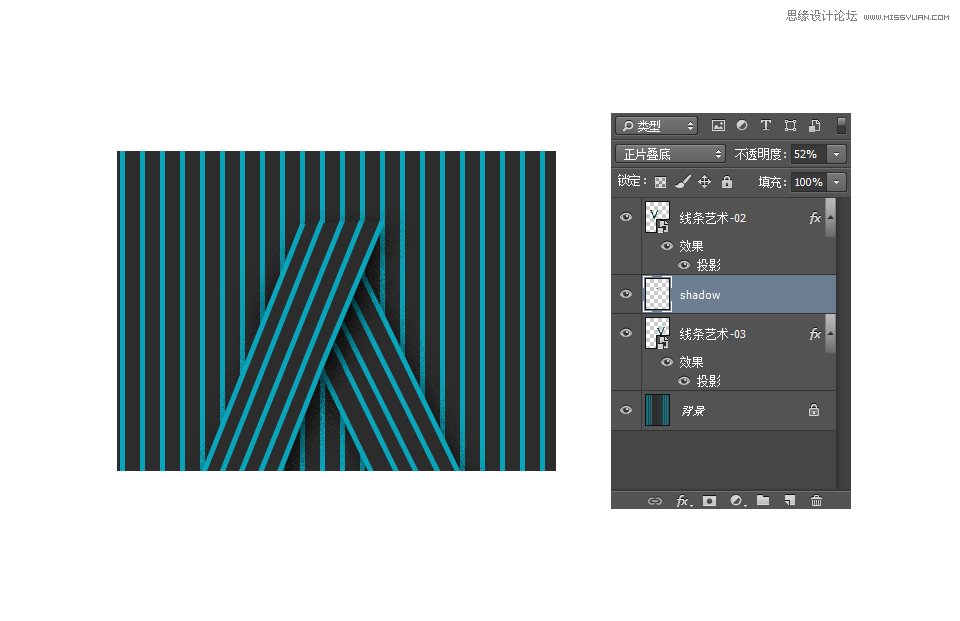
Task: Filter layers by text type
Action: coord(766,126)
